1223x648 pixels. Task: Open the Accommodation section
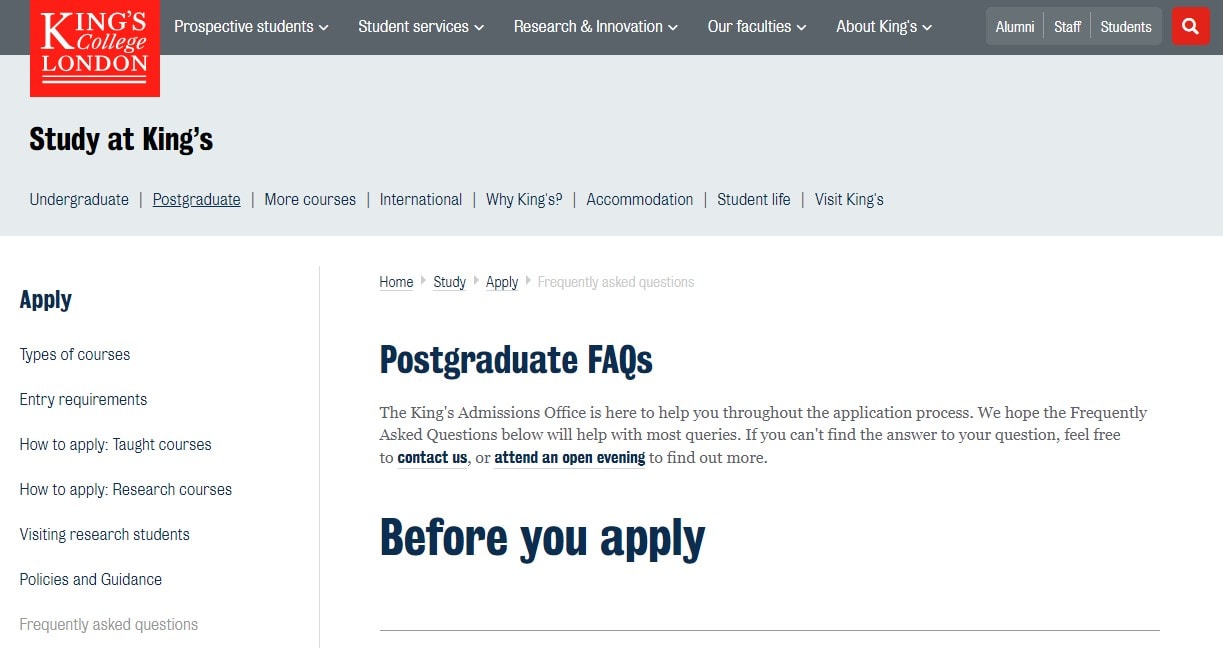click(x=640, y=199)
